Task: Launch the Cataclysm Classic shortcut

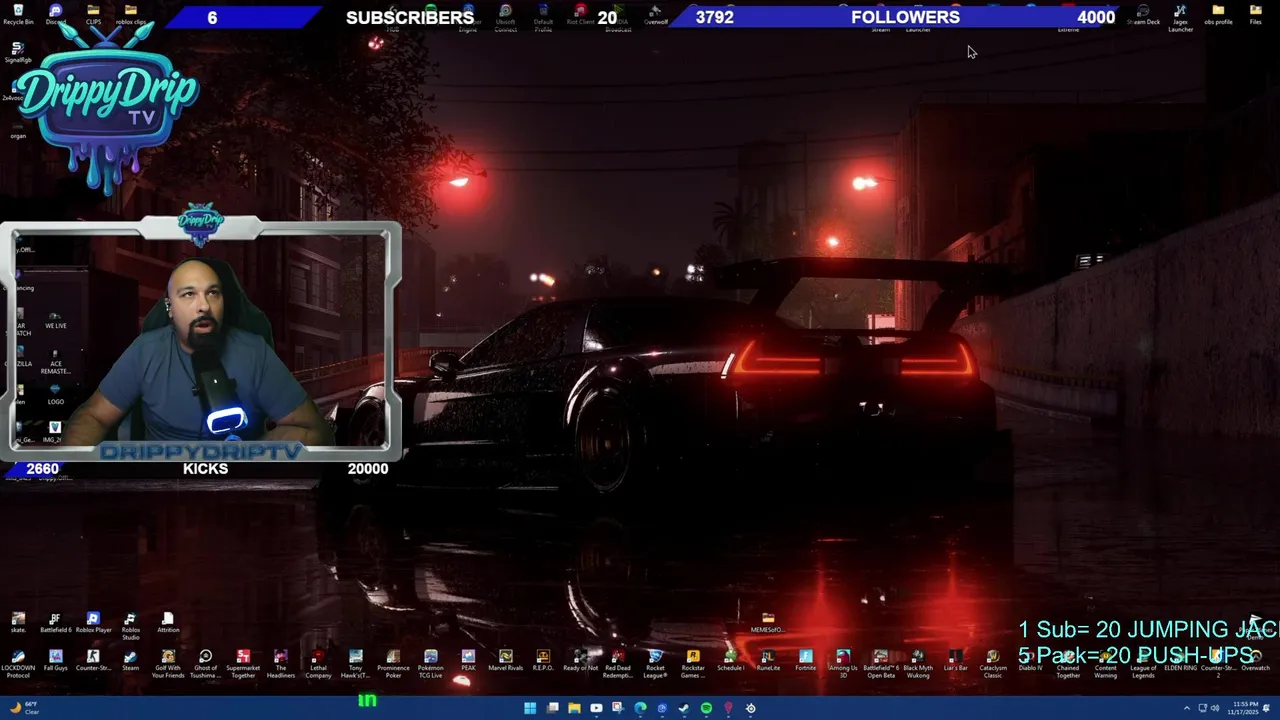Action: (993, 664)
